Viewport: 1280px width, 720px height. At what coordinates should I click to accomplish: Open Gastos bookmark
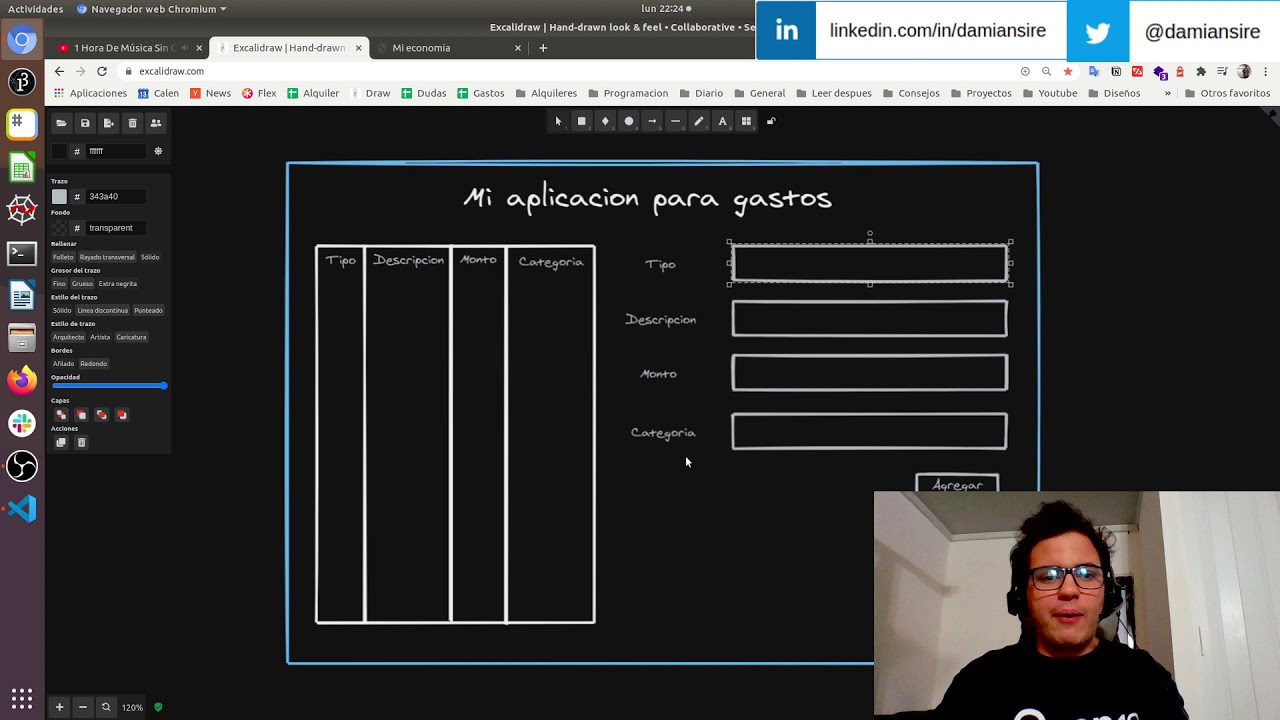480,93
